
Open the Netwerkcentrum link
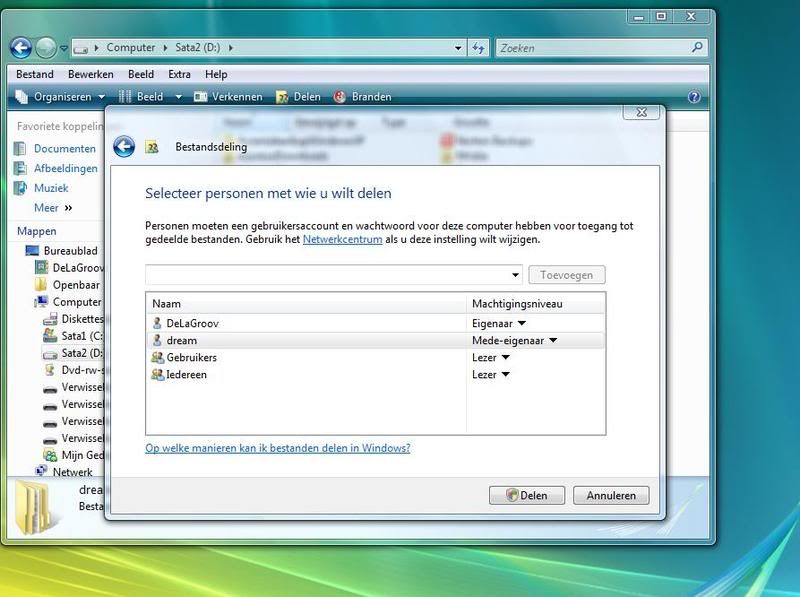tap(342, 240)
